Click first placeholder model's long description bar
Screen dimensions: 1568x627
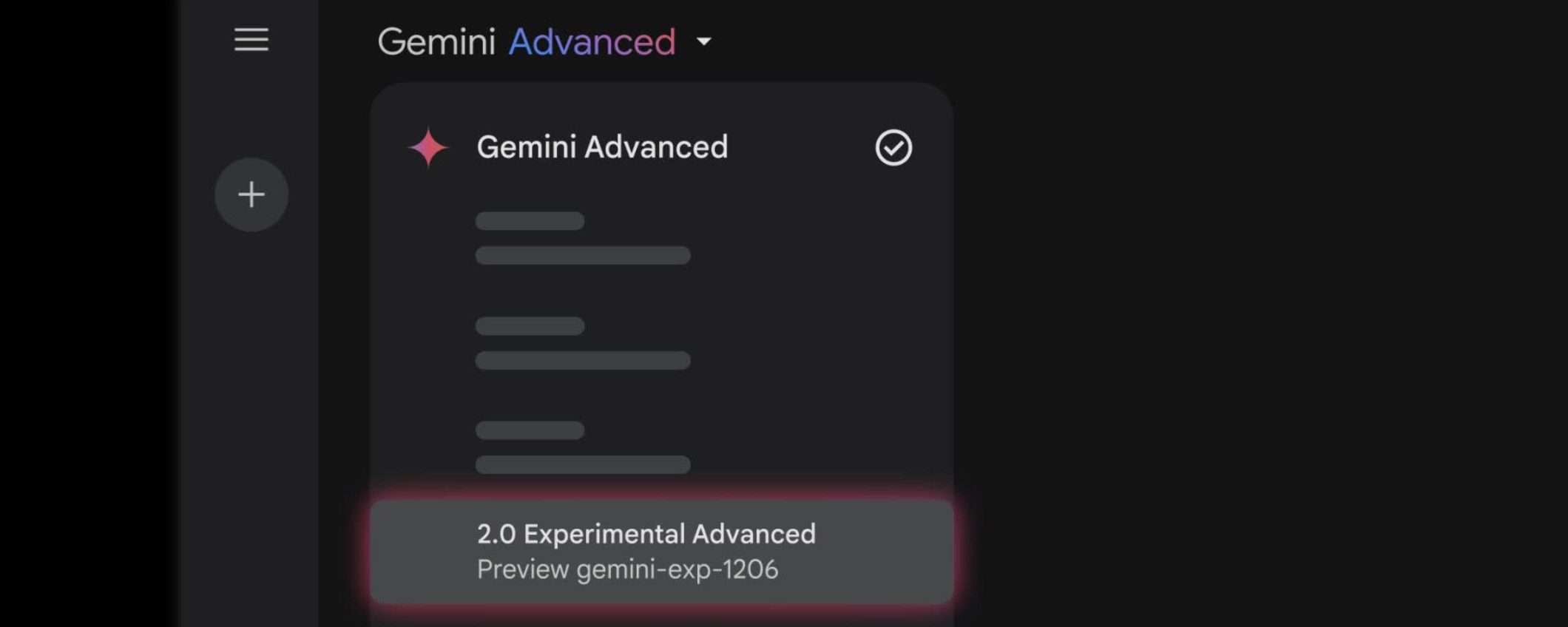(x=583, y=256)
